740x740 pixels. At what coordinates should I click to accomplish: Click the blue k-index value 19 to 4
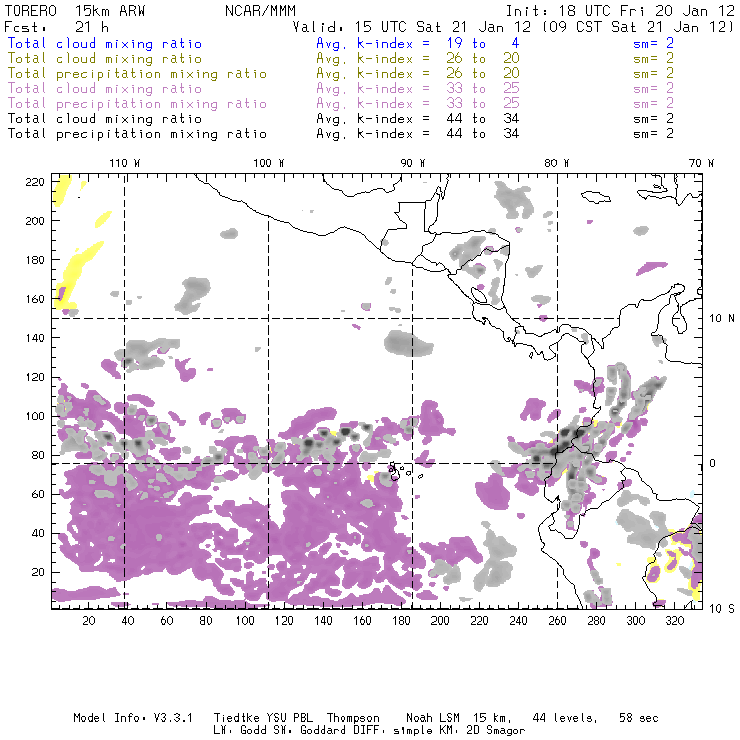click(483, 43)
